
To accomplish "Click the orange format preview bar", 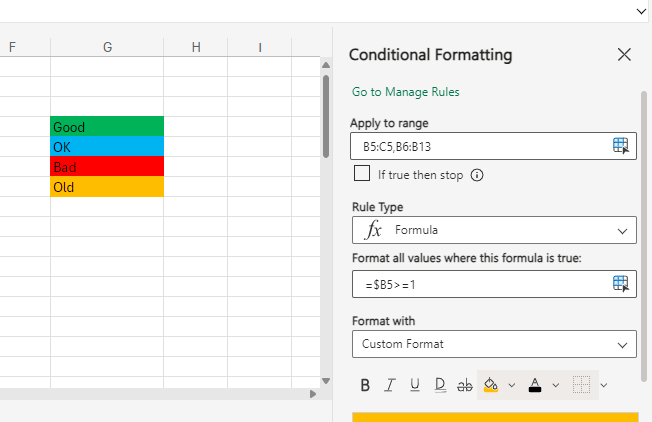I will tap(495, 417).
